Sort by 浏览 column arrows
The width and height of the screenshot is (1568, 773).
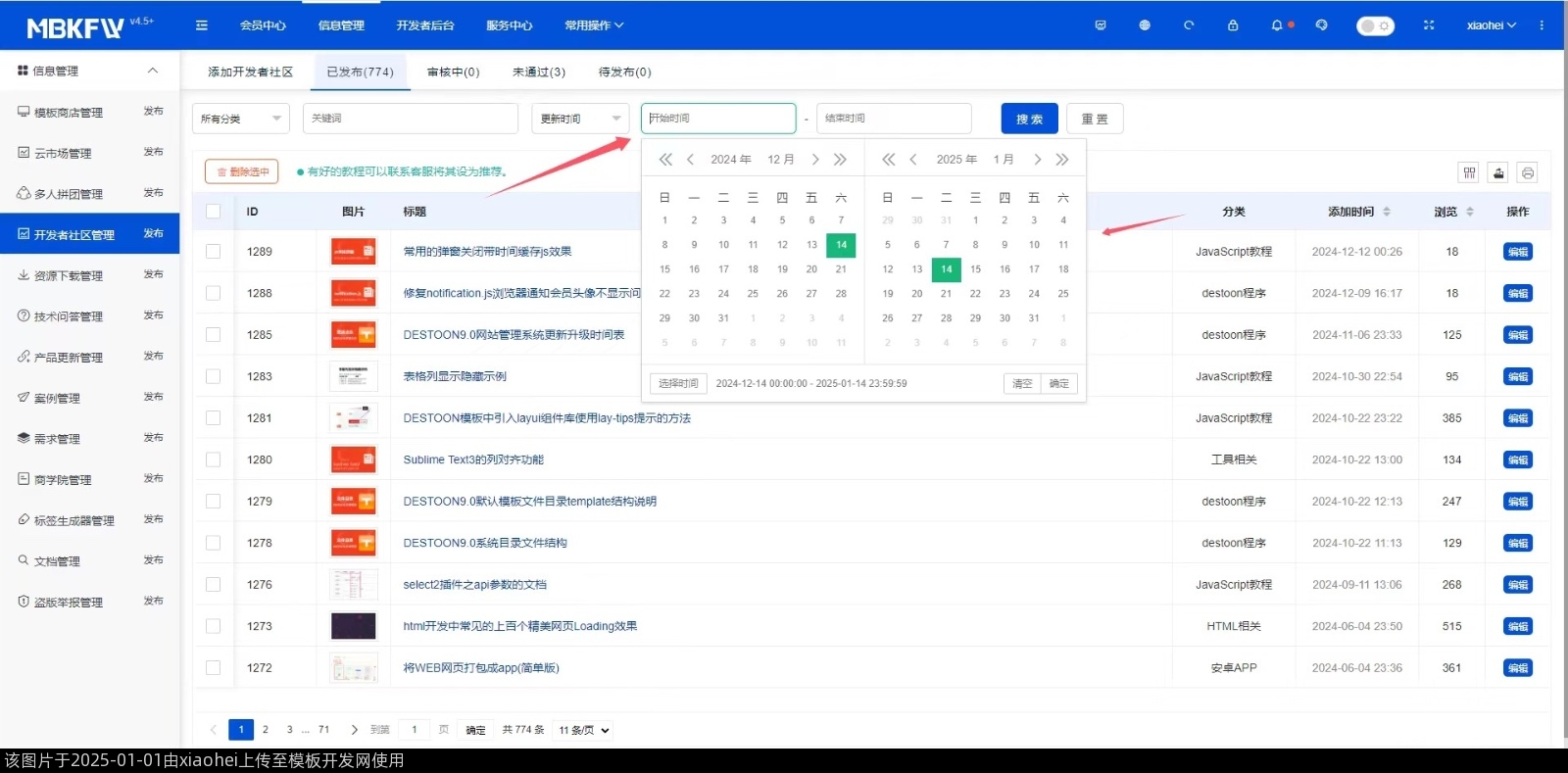click(x=1470, y=212)
